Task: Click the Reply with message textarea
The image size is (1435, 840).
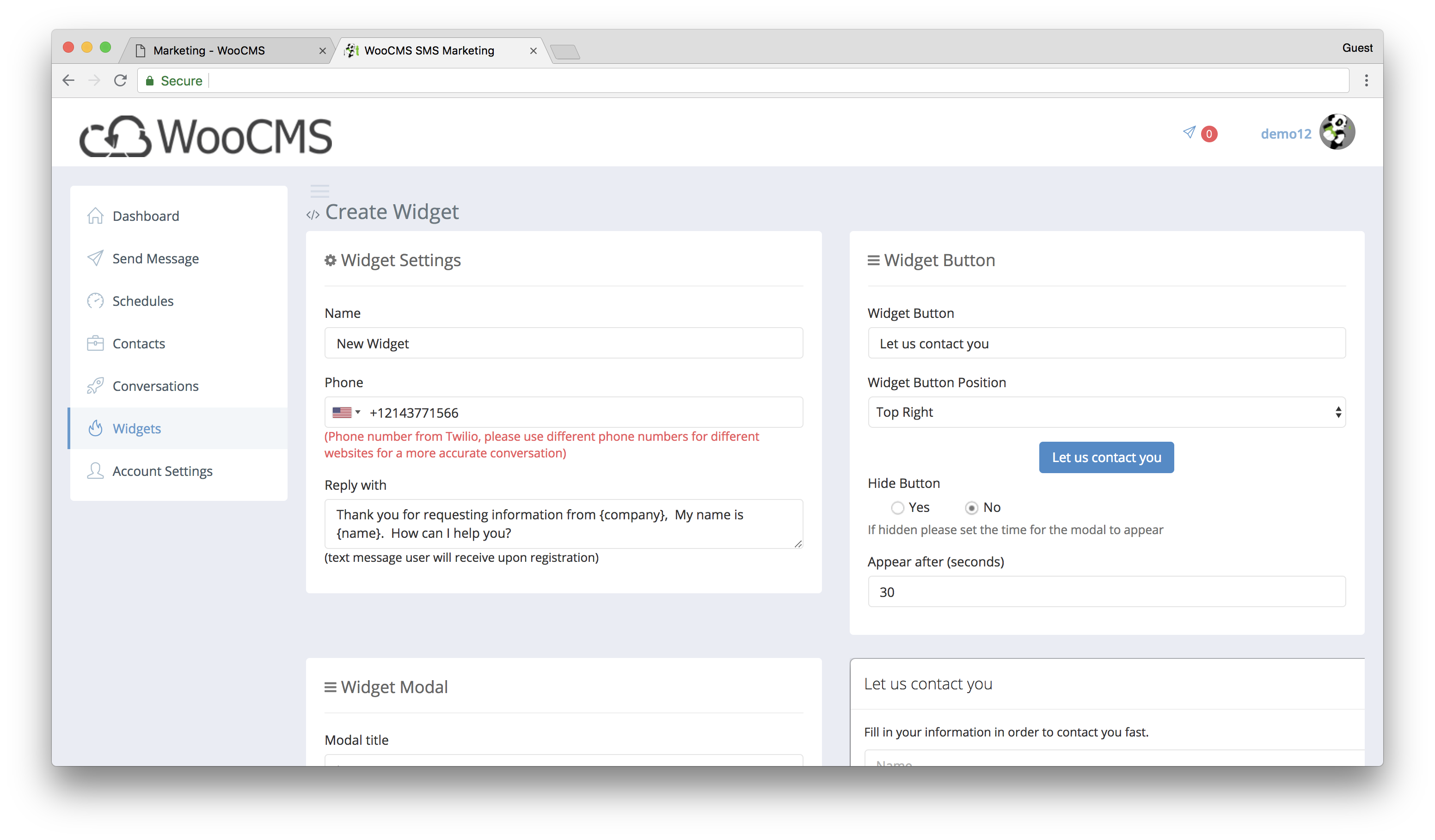Action: tap(563, 523)
